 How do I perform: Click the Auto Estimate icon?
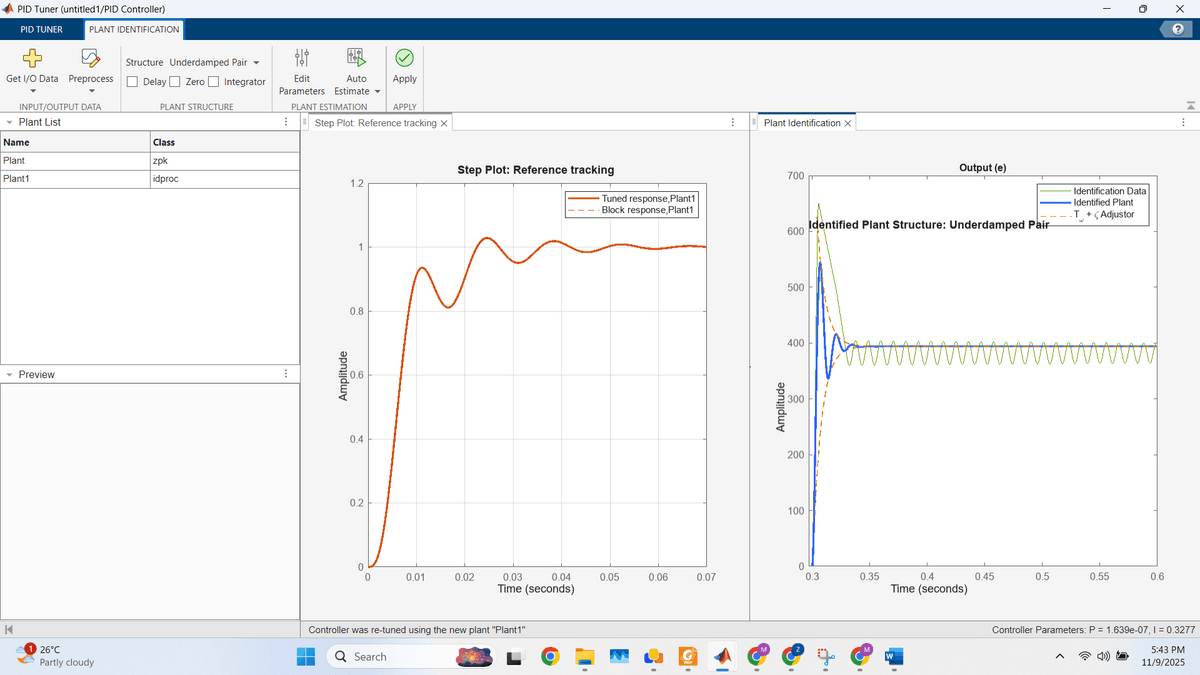356,59
